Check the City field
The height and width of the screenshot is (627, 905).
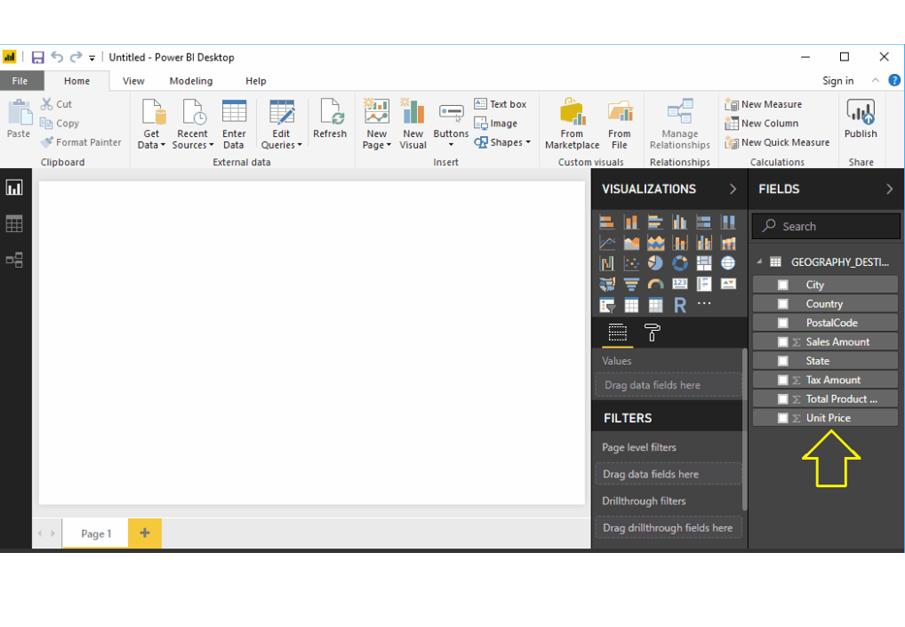(783, 285)
